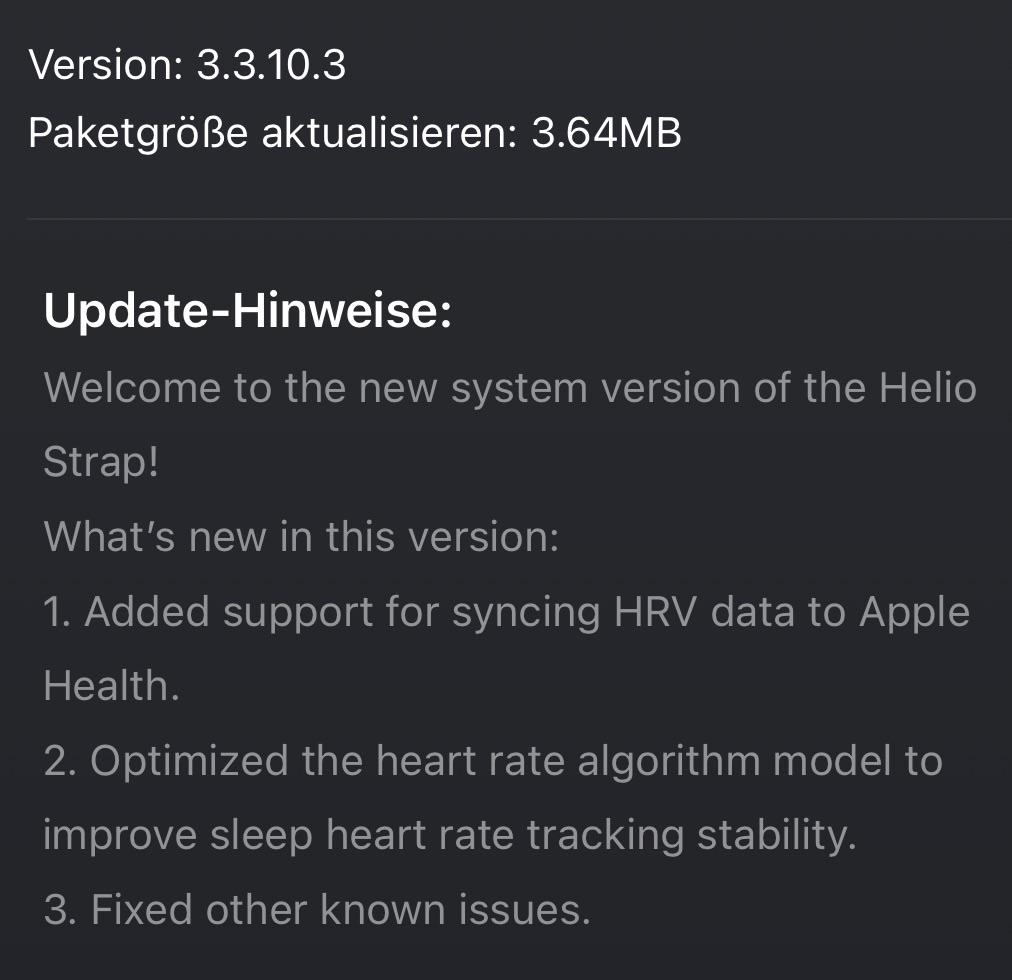Screen dimensions: 1012x980
Task: Click "What's new in this version:" text
Action: point(301,537)
